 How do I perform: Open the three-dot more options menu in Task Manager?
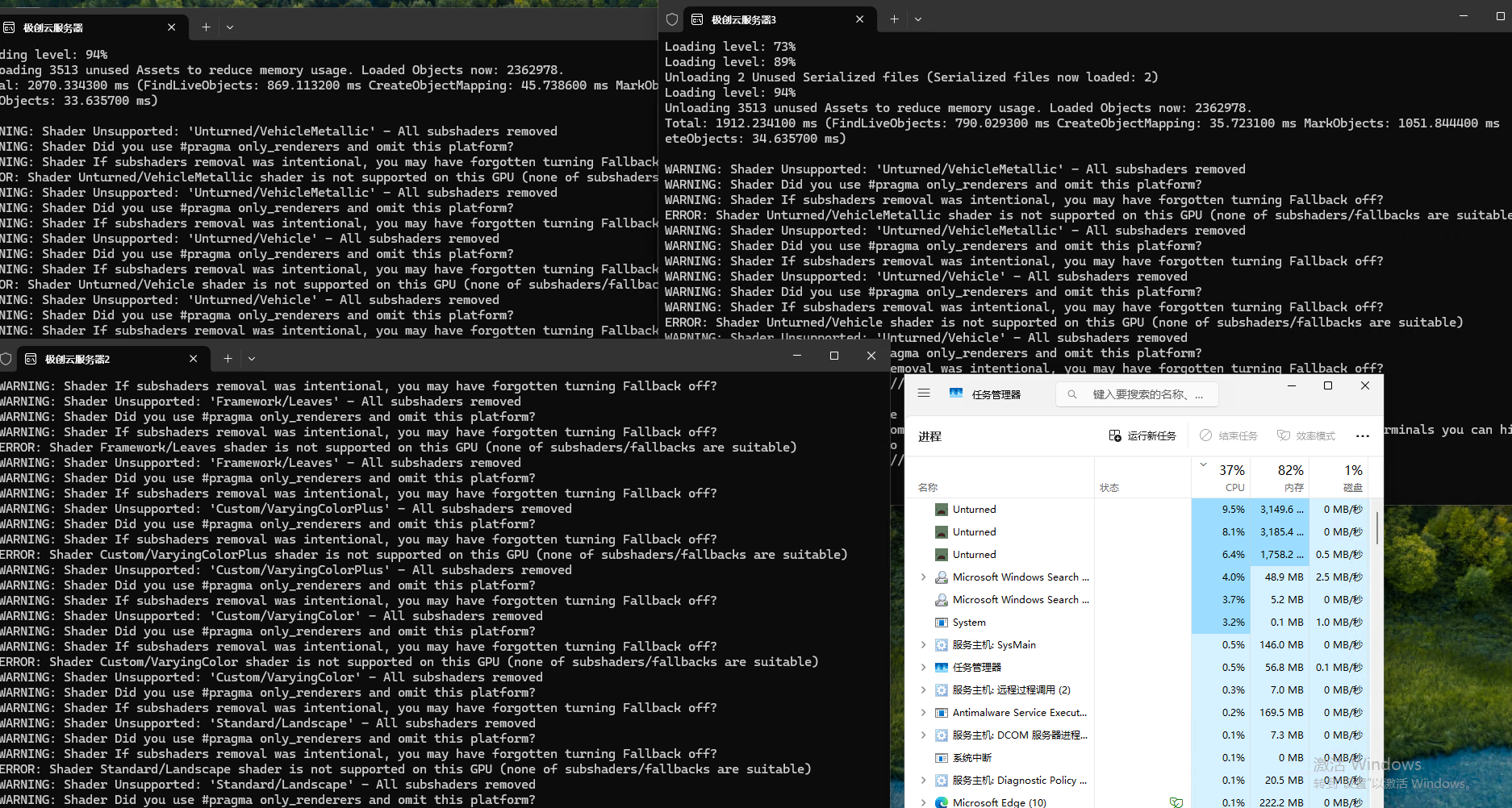(1363, 435)
